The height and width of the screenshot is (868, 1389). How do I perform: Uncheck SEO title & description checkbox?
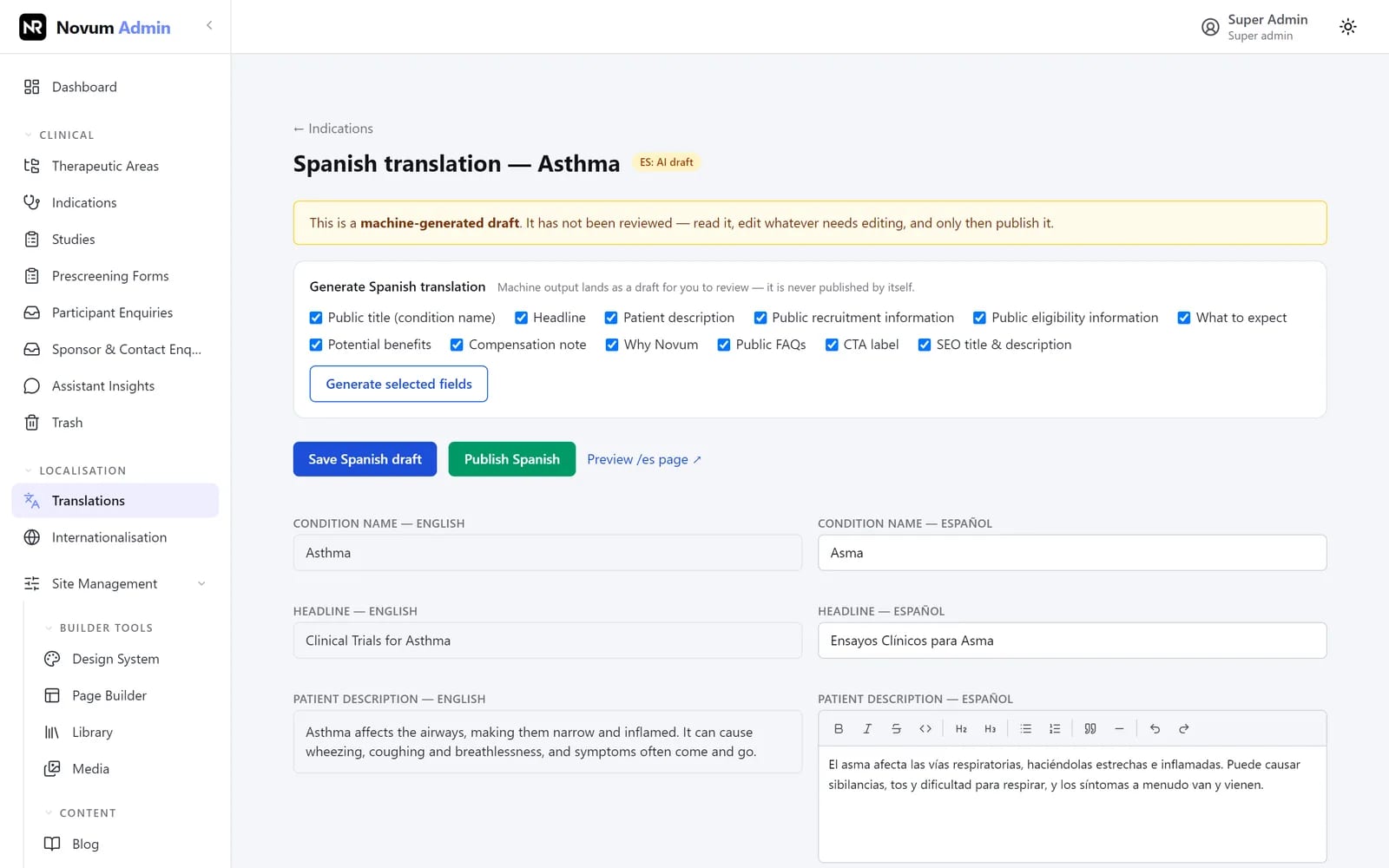click(x=925, y=345)
